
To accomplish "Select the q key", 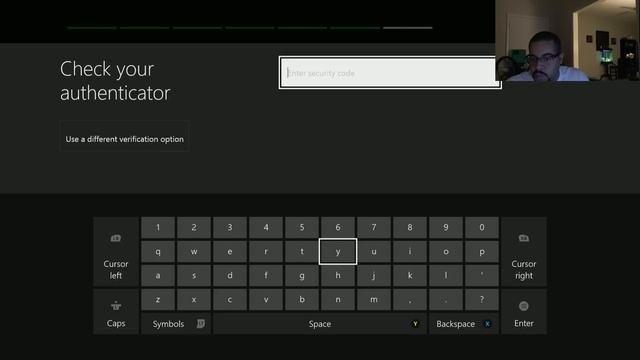I will (158, 251).
